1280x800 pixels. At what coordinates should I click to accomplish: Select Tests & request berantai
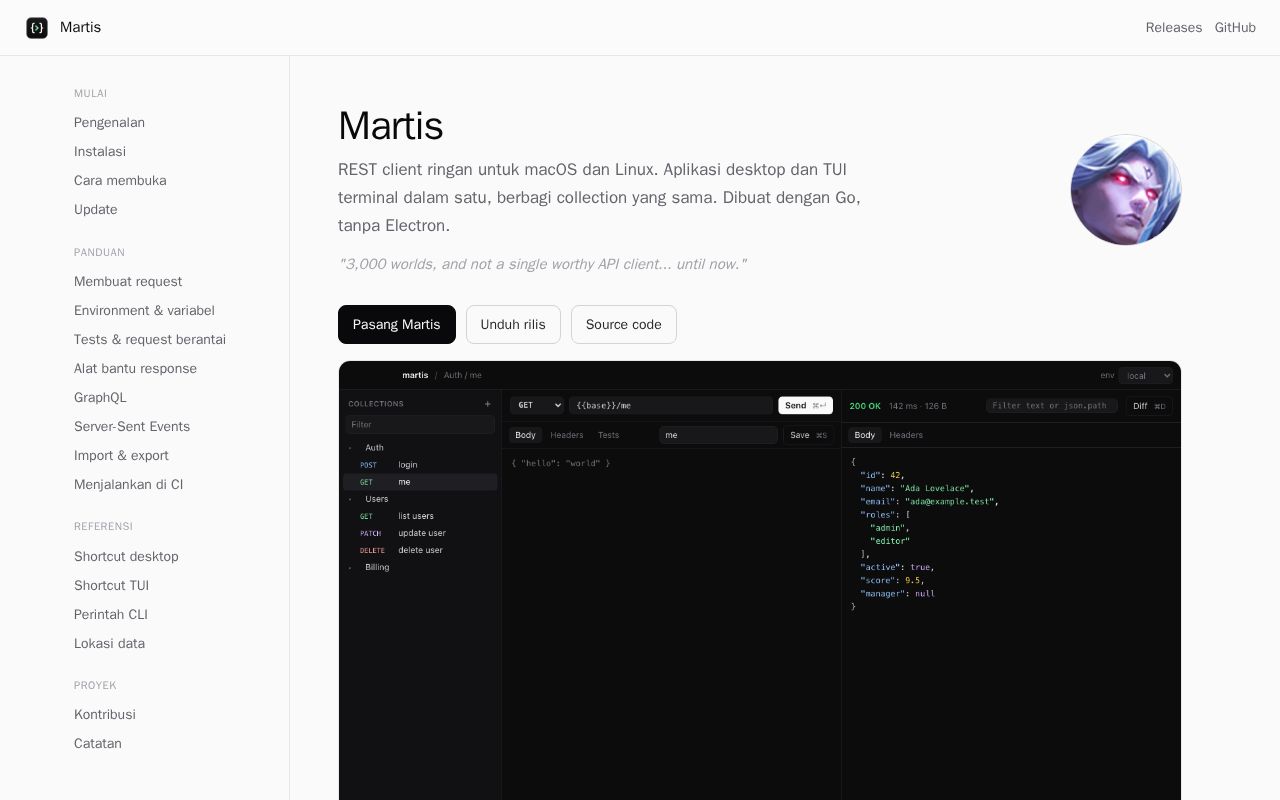(150, 340)
